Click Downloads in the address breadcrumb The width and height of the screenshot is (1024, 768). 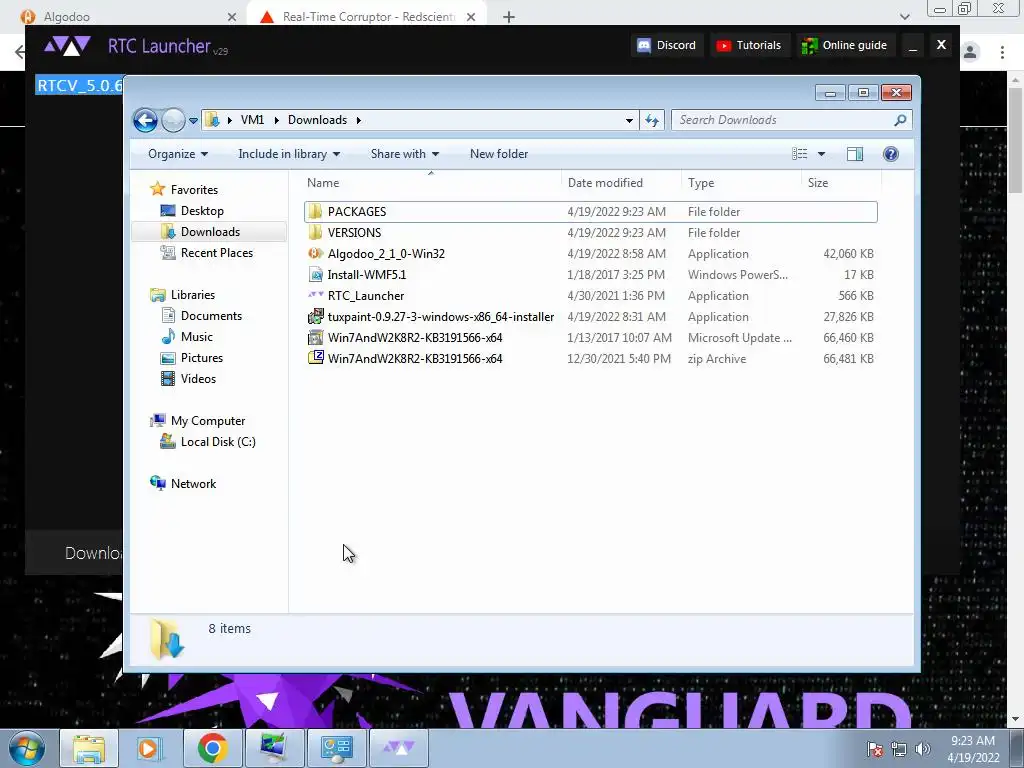tap(317, 120)
